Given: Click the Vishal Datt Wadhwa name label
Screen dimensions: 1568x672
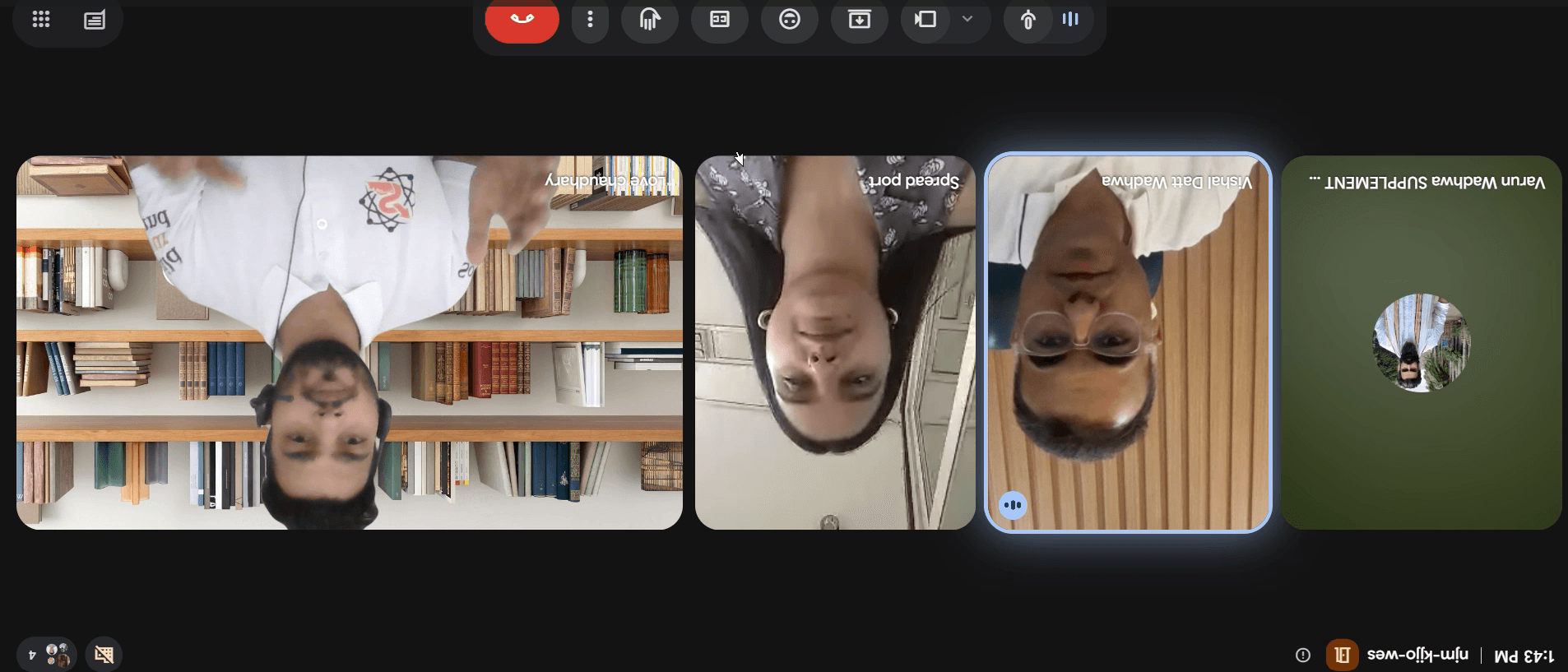Looking at the screenshot, I should coord(1177,182).
